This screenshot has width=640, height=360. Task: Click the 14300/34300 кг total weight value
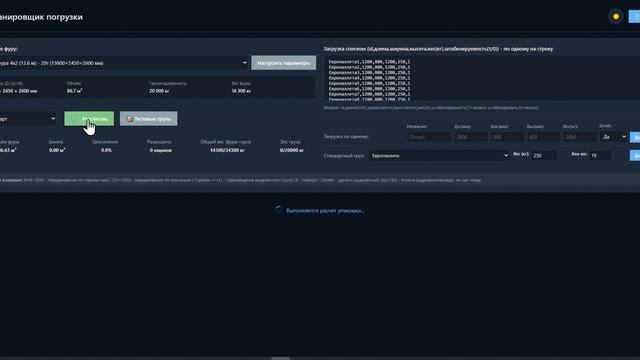click(227, 150)
